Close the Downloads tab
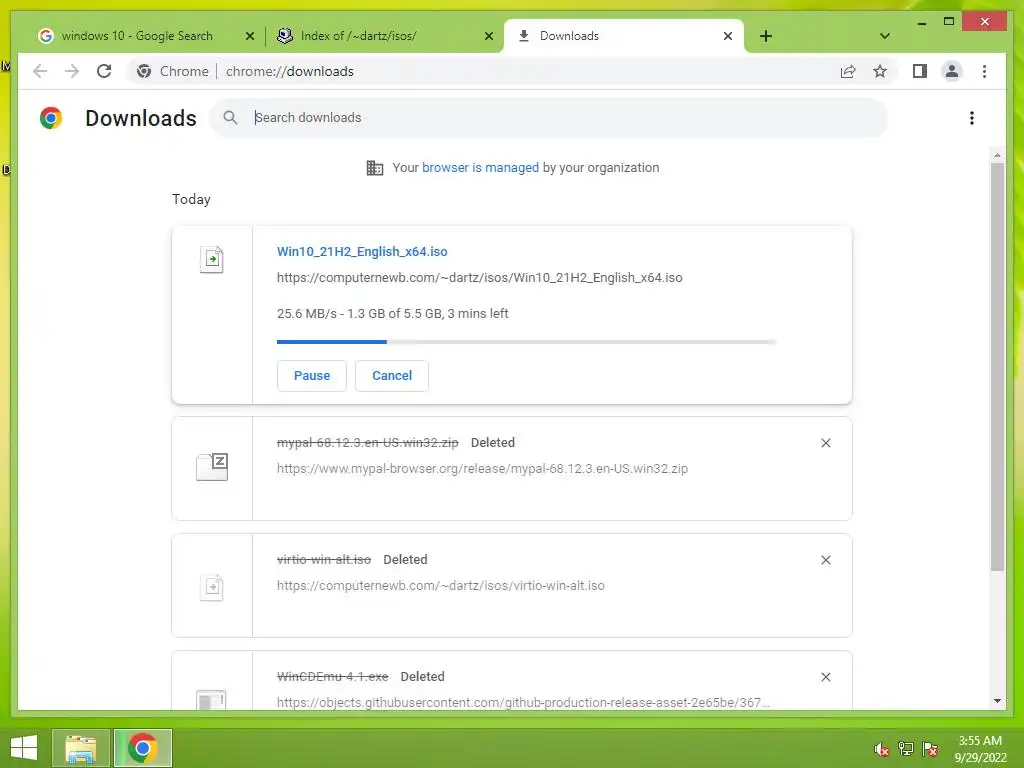Viewport: 1024px width, 768px height. (728, 36)
